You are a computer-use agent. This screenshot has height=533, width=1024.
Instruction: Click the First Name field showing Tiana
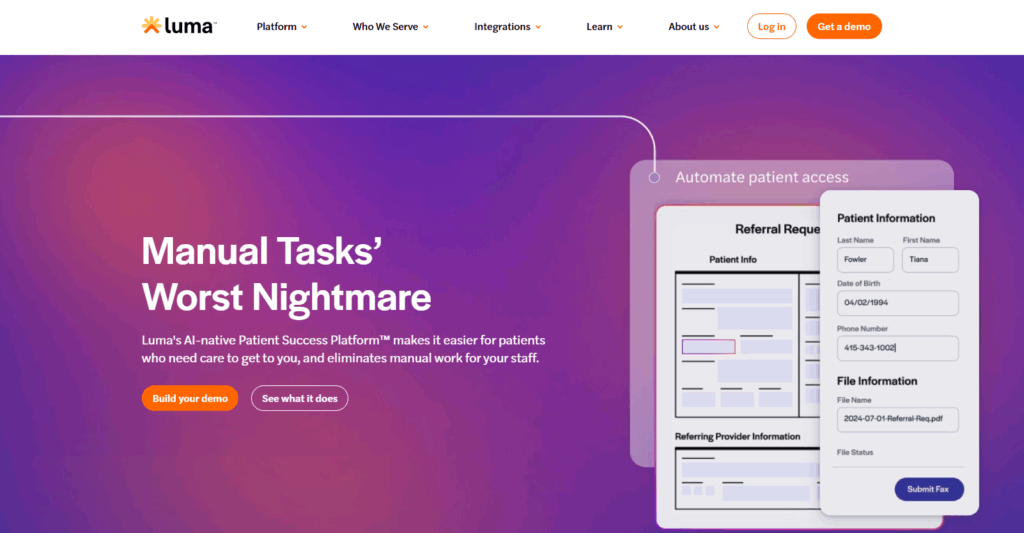pyautogui.click(x=930, y=260)
